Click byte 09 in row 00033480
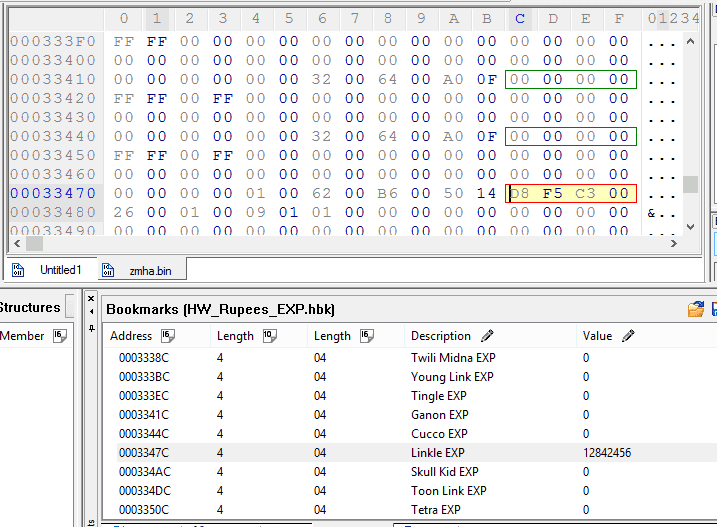This screenshot has height=527, width=717. (256, 213)
